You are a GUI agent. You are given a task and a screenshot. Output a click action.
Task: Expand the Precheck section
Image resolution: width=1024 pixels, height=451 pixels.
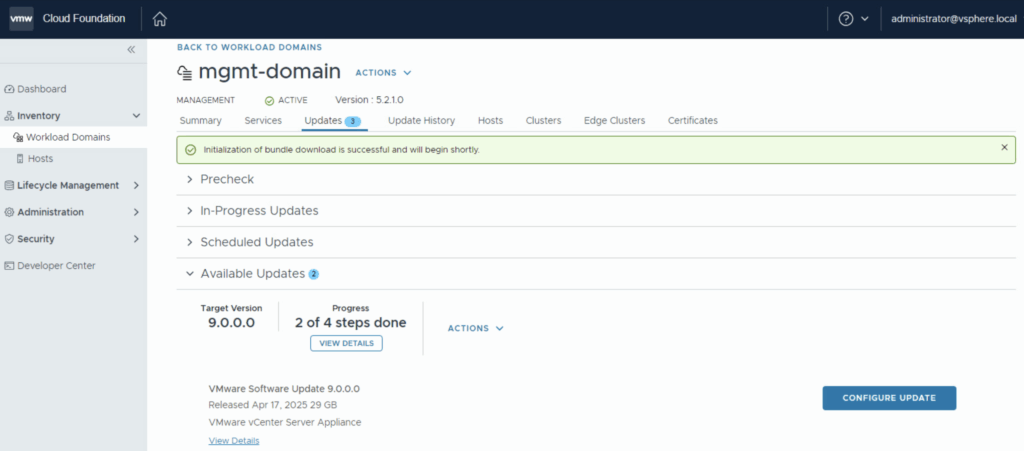[191, 180]
